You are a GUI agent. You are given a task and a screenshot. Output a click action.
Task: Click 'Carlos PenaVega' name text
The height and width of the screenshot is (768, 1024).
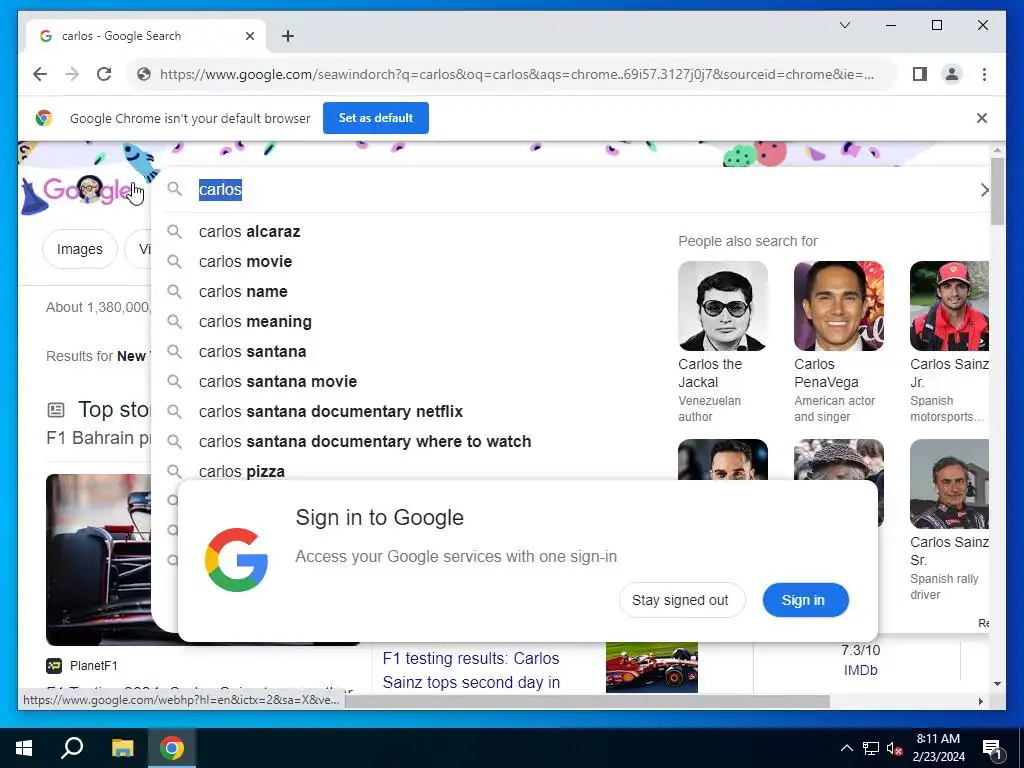[826, 374]
